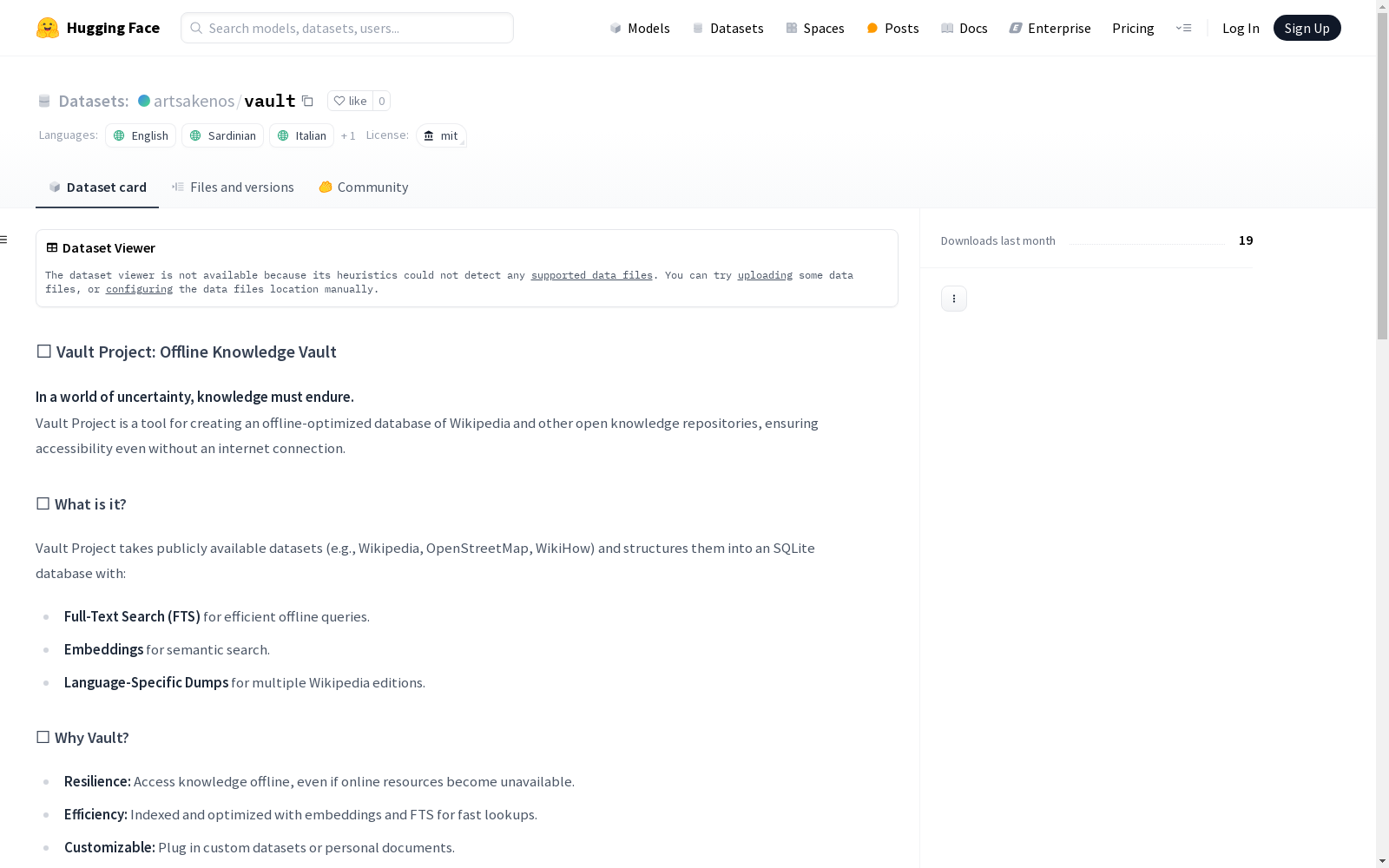
Task: Click the Datasets: breadcrumb label
Action: (93, 101)
